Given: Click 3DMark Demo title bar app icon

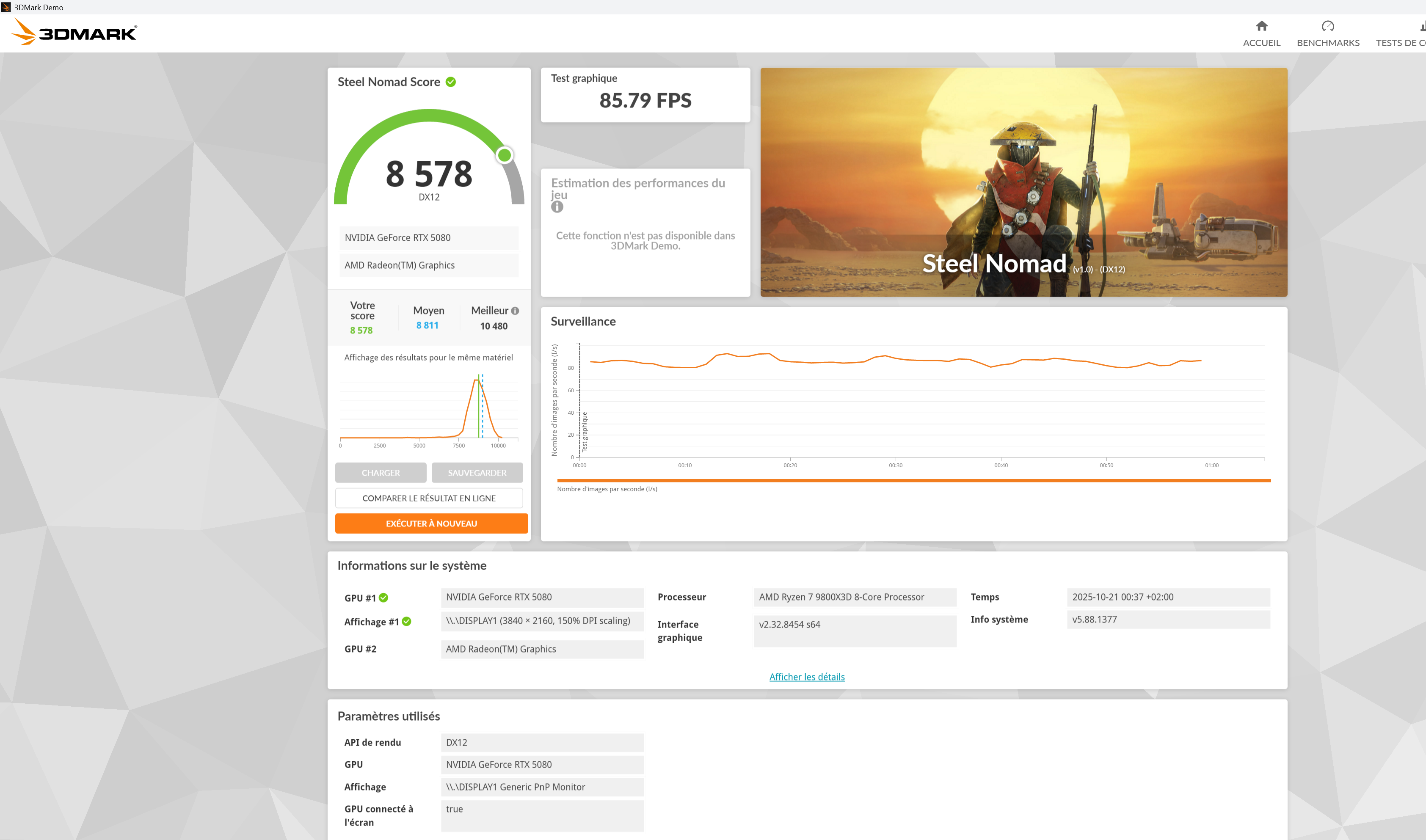Looking at the screenshot, I should pyautogui.click(x=6, y=7).
